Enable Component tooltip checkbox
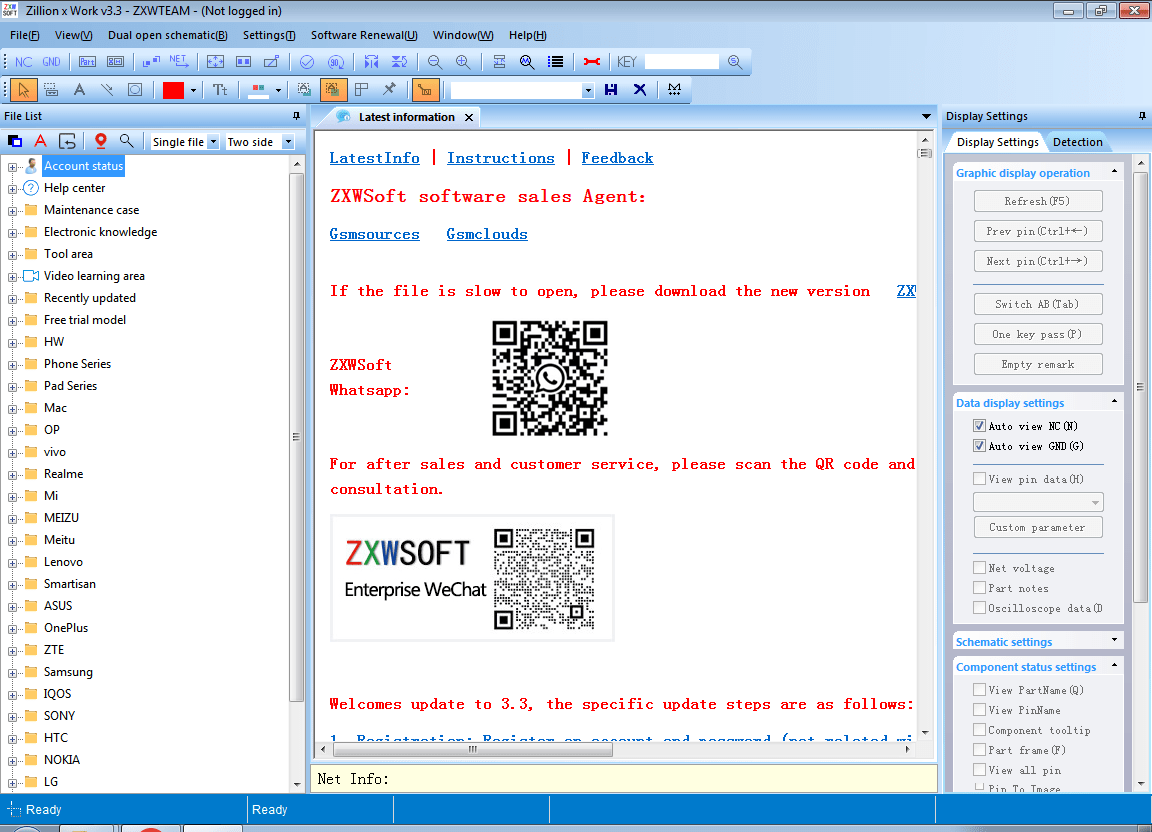1152x832 pixels. tap(979, 730)
